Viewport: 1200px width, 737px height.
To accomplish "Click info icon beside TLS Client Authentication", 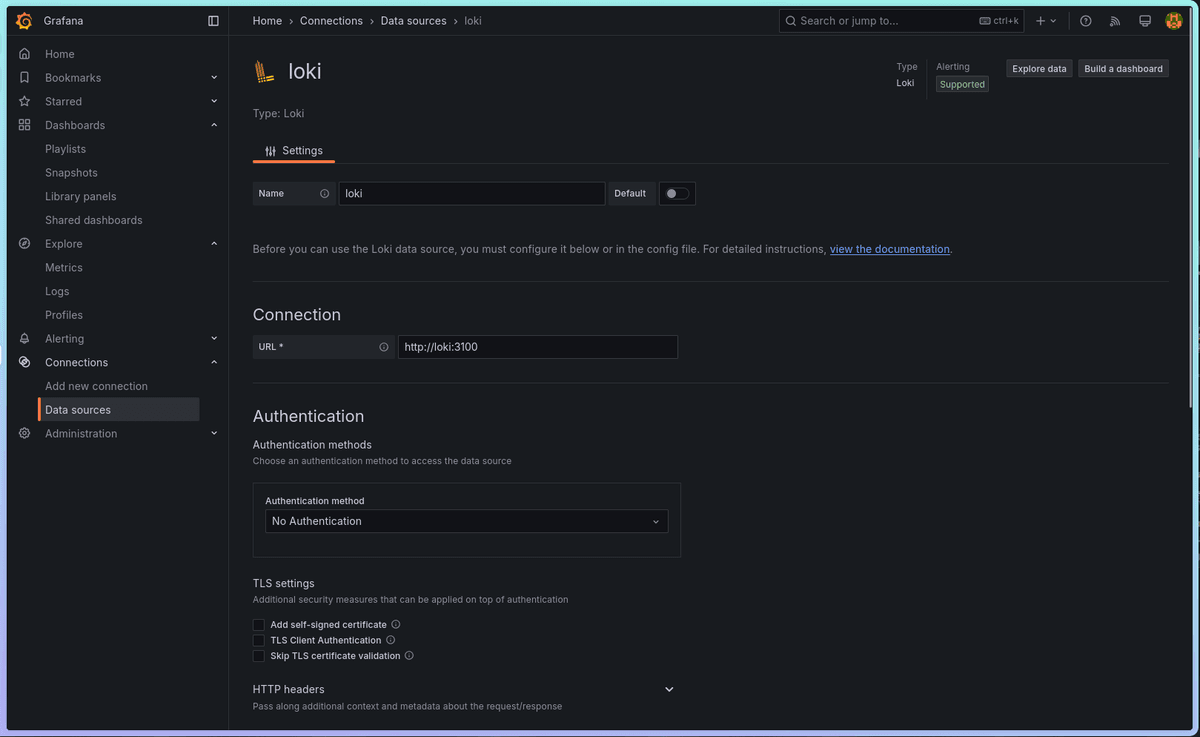I will pyautogui.click(x=391, y=640).
